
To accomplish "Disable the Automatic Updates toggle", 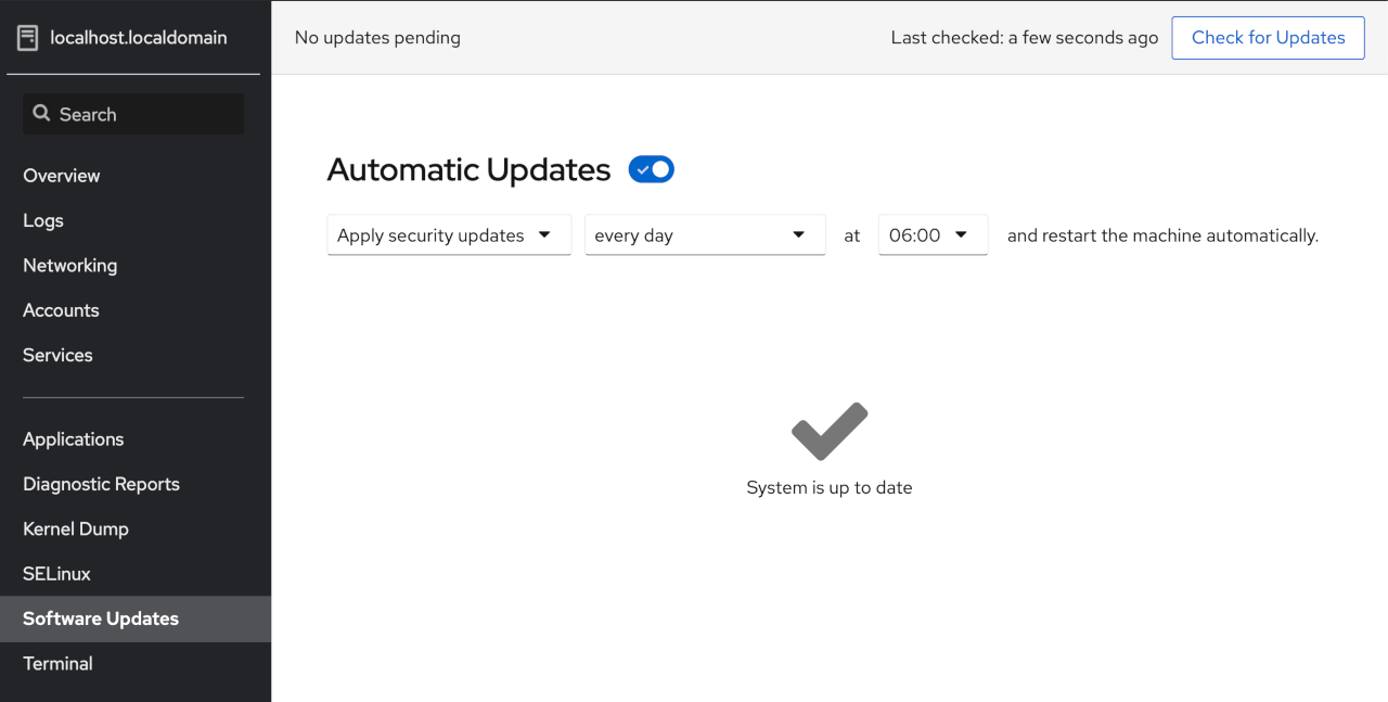I will tap(650, 169).
